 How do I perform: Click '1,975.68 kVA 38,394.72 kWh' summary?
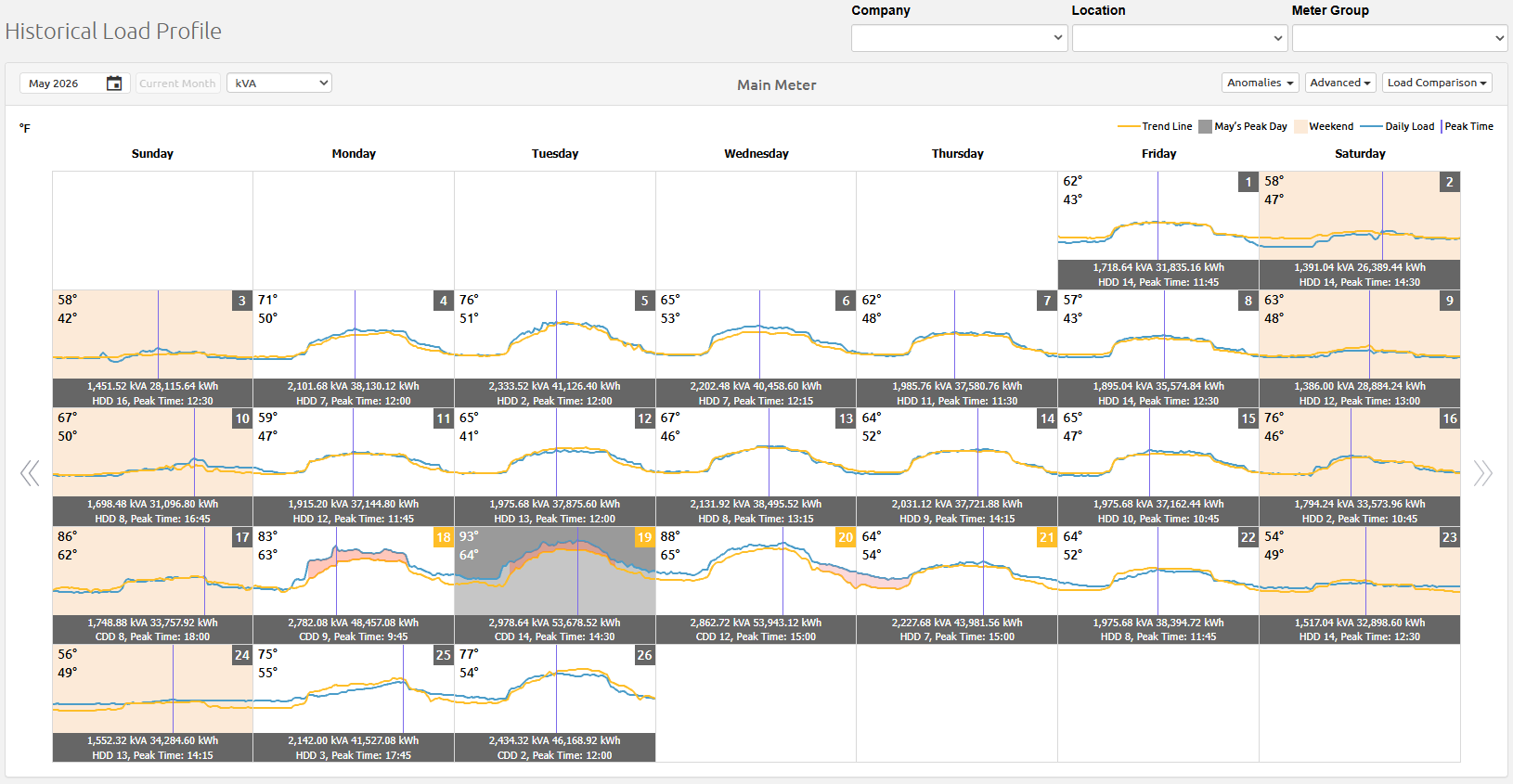tap(1158, 623)
